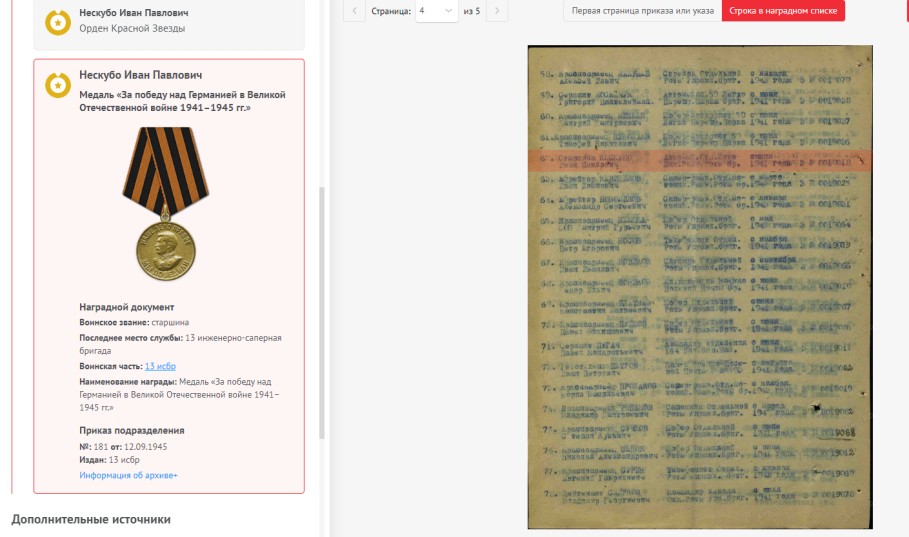This screenshot has width=909, height=537.
Task: Go to the previous document page arrow
Action: click(x=354, y=11)
